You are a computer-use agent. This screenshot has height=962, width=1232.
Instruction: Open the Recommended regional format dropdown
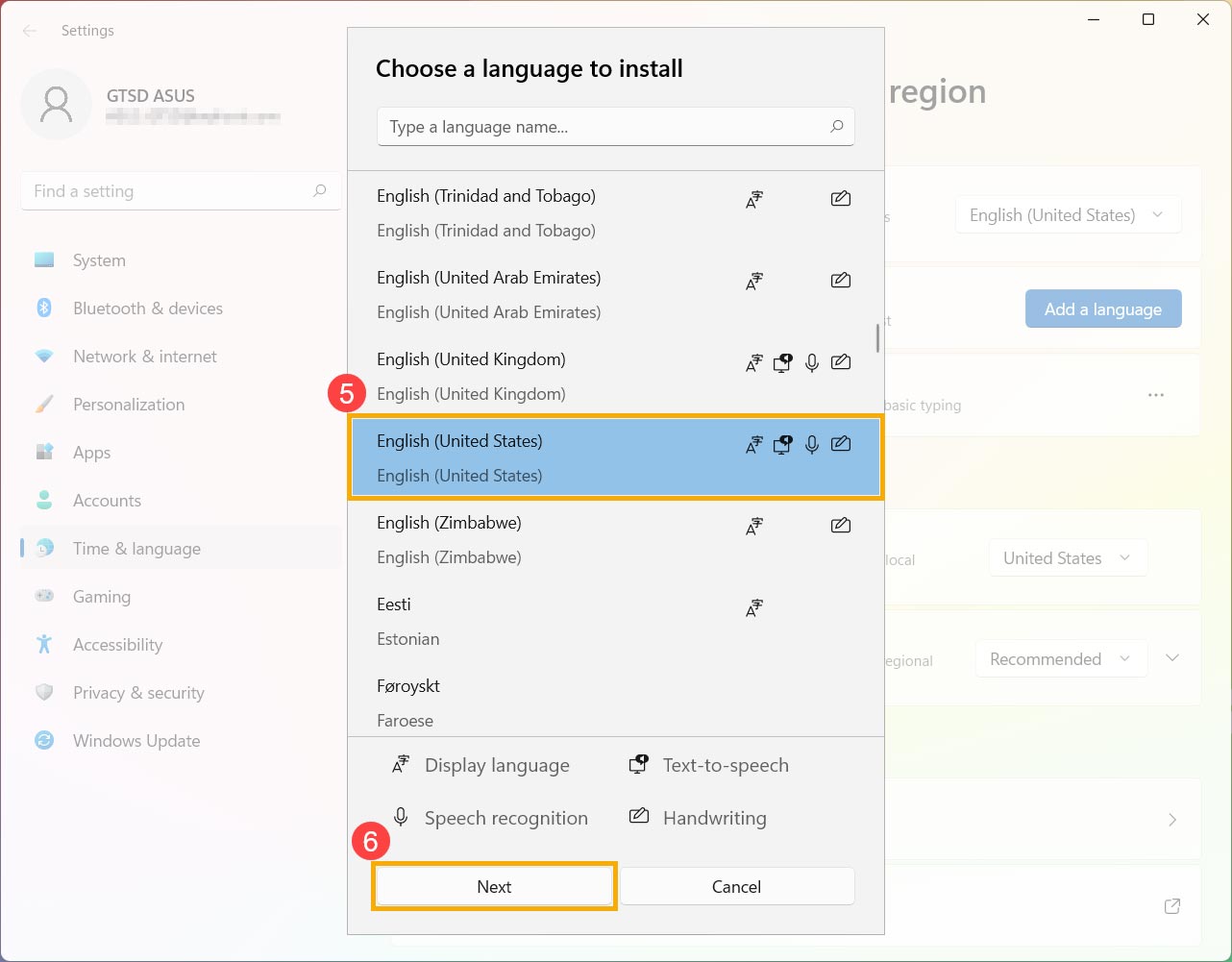1061,659
